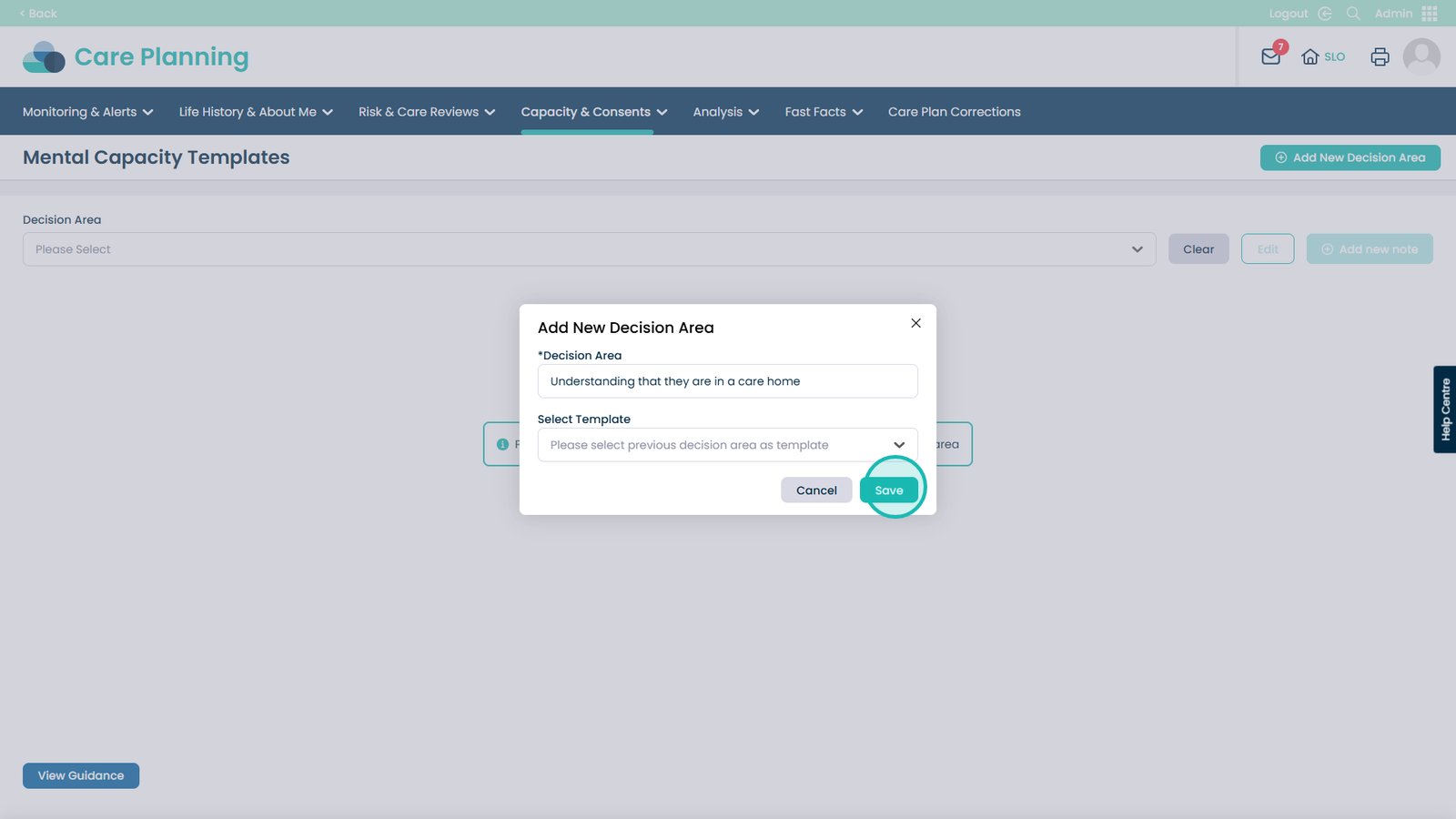Open the messages envelope icon
The height and width of the screenshot is (819, 1456).
pyautogui.click(x=1271, y=56)
